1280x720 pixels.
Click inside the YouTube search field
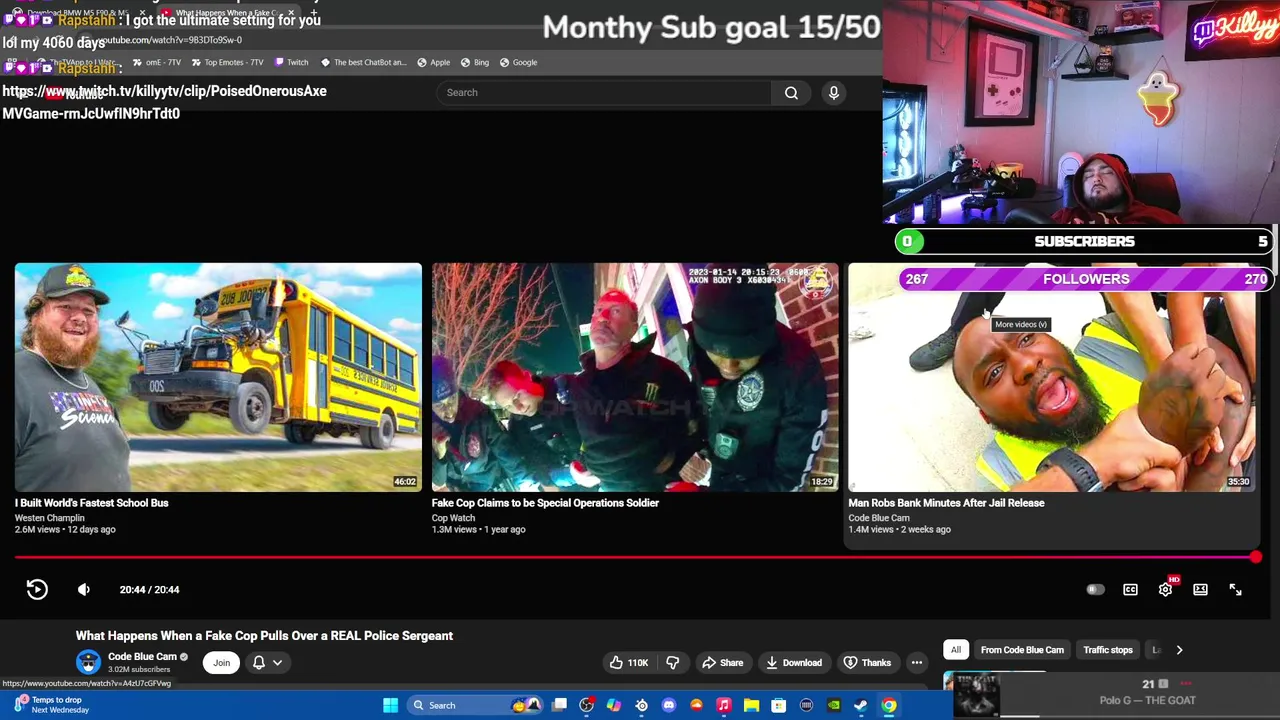[x=603, y=92]
